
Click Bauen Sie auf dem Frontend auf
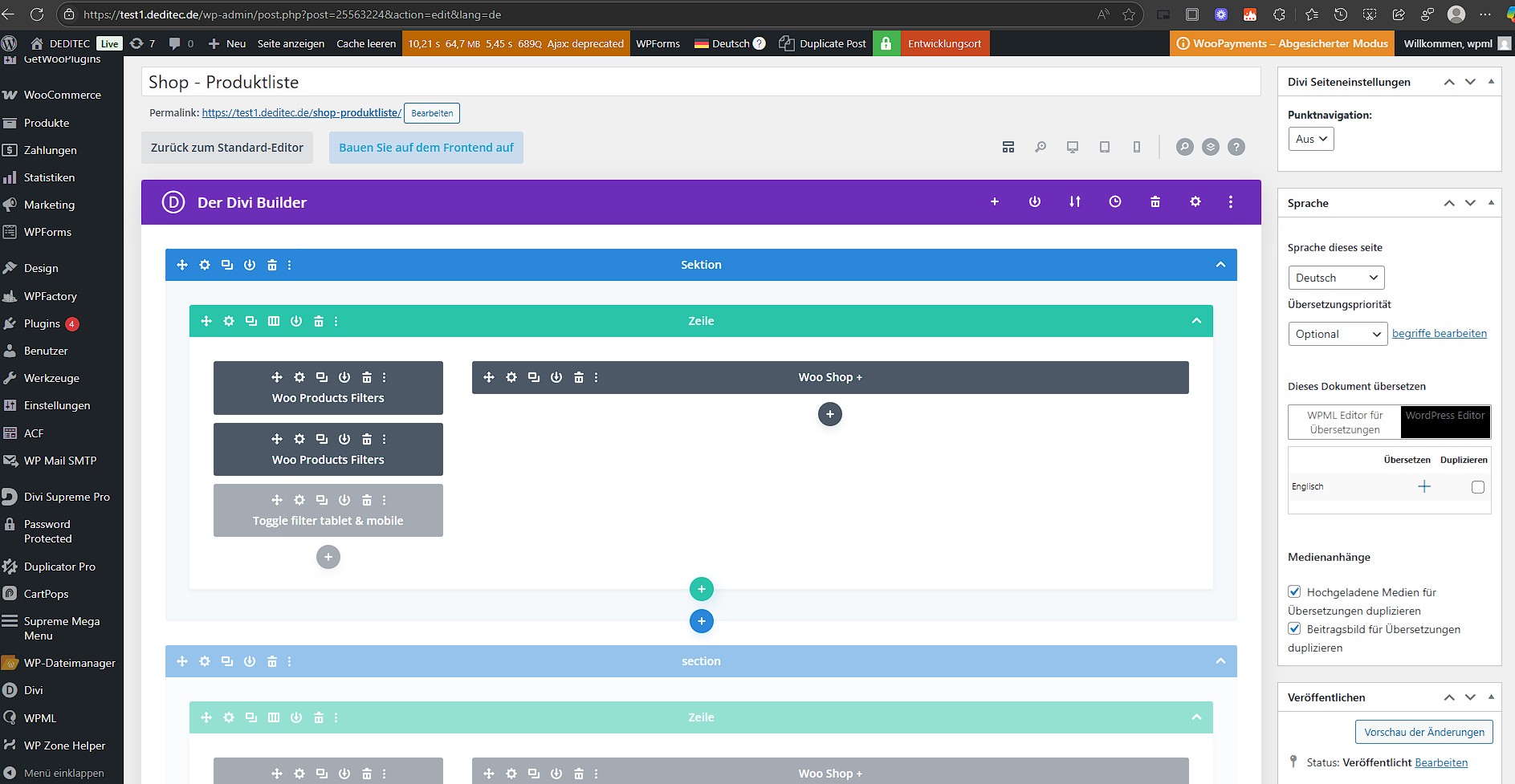point(426,148)
